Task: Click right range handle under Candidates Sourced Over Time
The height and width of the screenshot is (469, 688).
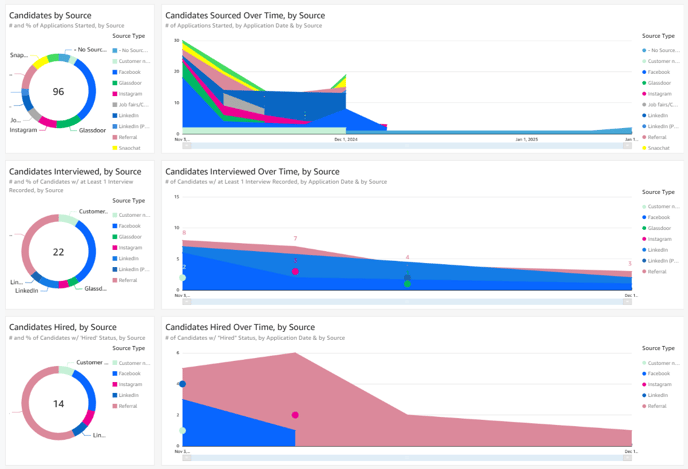Action: [x=627, y=145]
